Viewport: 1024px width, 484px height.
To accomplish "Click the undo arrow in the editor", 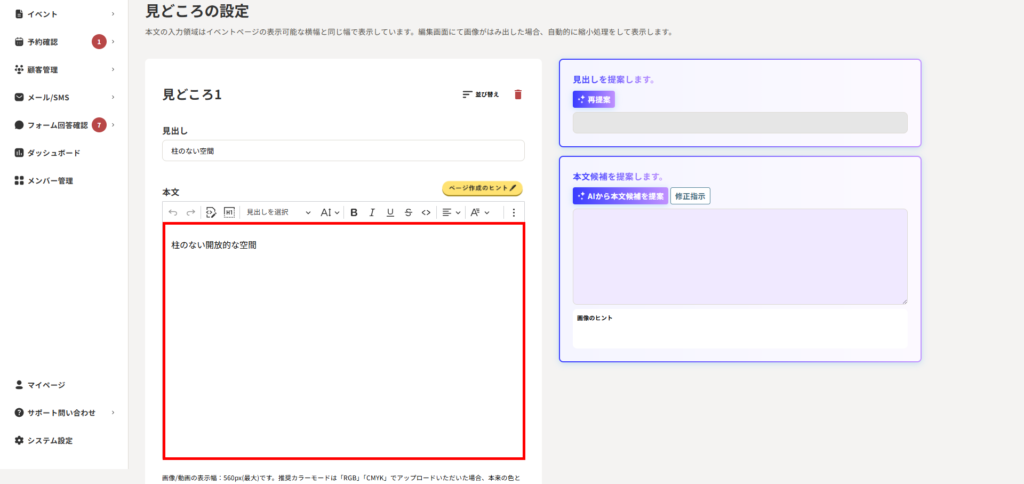I will point(173,212).
